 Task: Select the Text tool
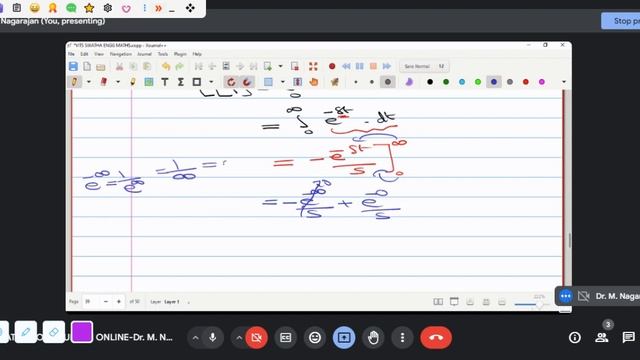pos(164,82)
